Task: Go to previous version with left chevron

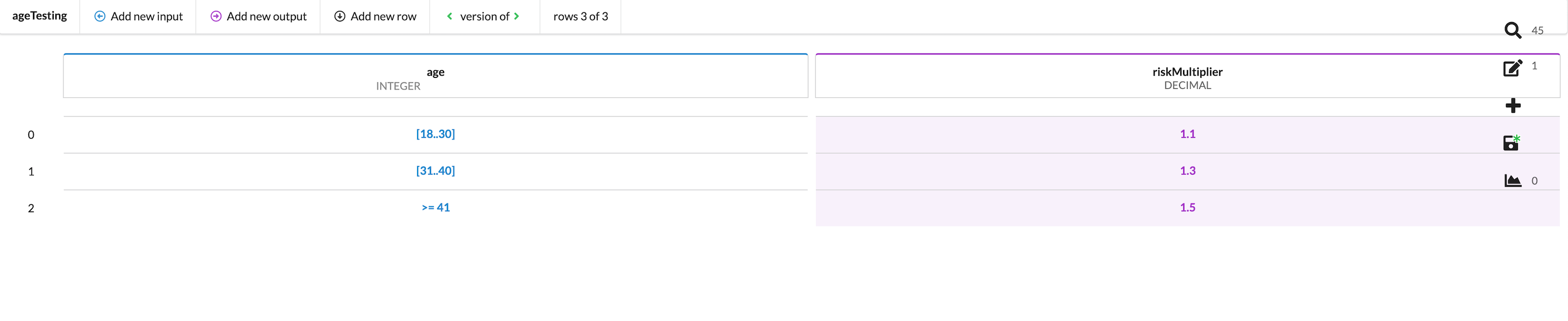Action: 450,17
